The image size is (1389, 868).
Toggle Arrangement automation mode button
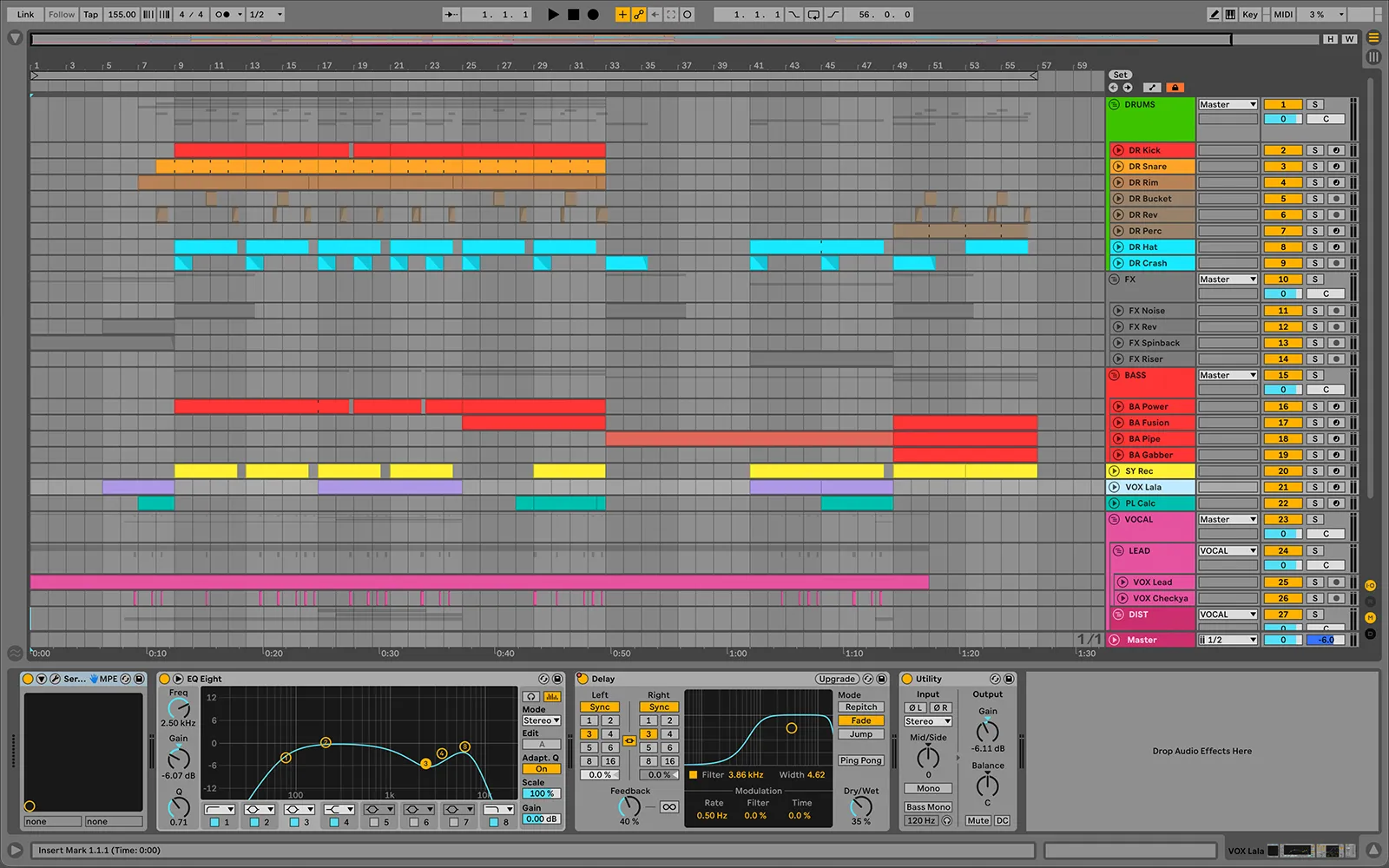tap(1152, 88)
